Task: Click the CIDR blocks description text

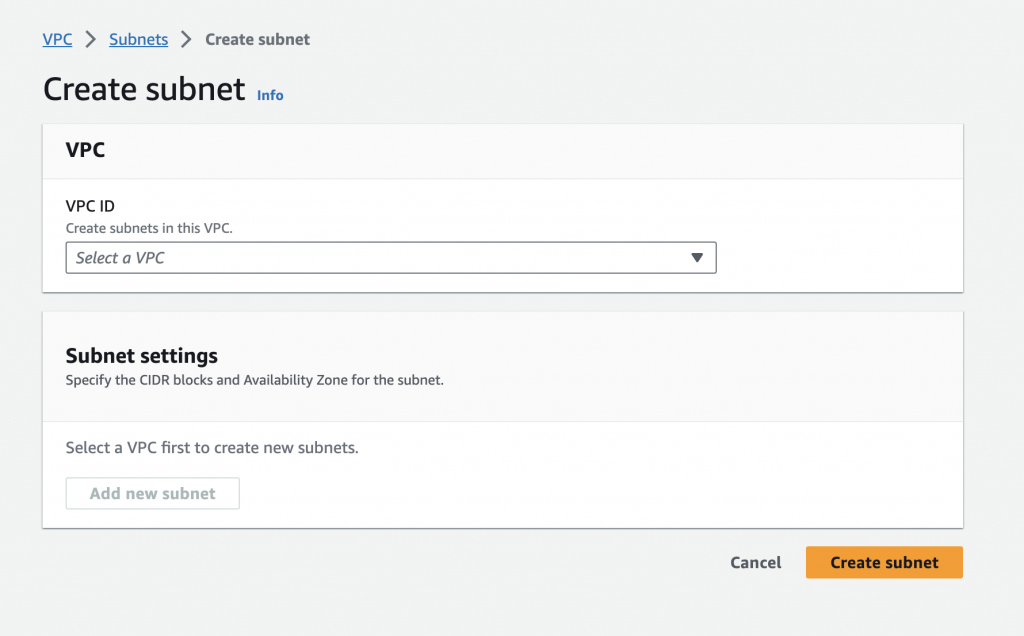Action: (254, 380)
